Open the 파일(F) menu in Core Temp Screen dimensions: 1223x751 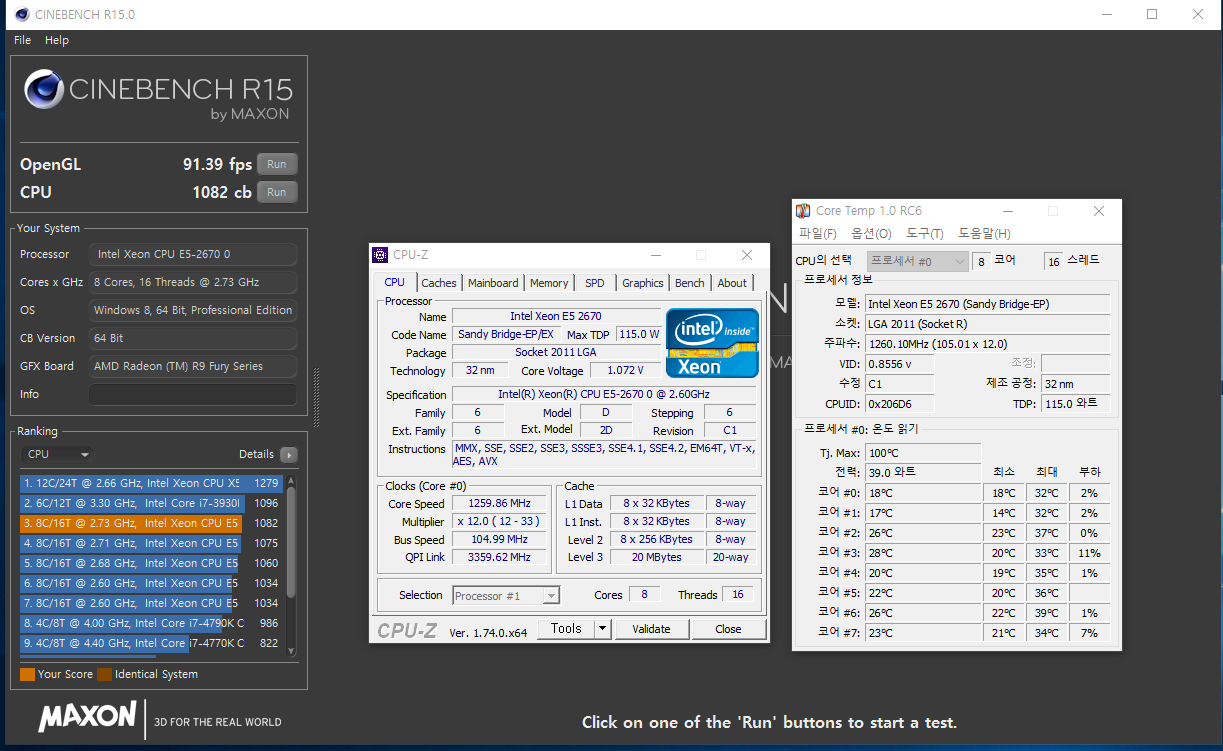[x=817, y=233]
